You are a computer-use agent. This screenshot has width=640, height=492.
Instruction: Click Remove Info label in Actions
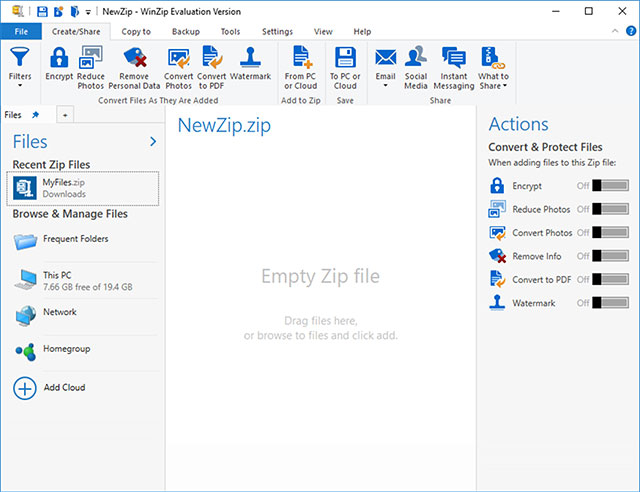(537, 256)
